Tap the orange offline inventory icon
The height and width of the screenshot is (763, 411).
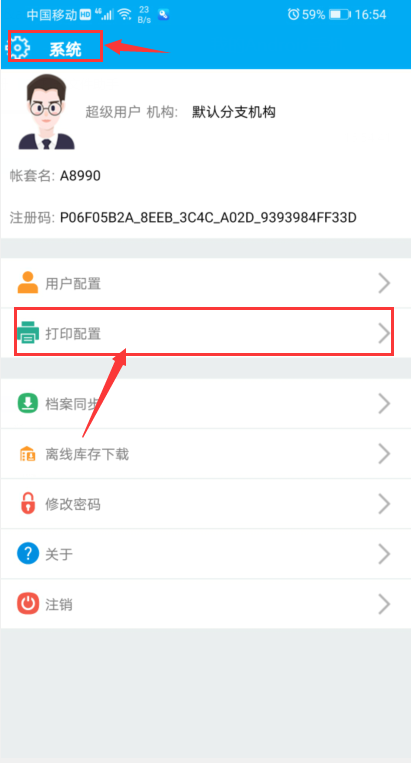[28, 454]
